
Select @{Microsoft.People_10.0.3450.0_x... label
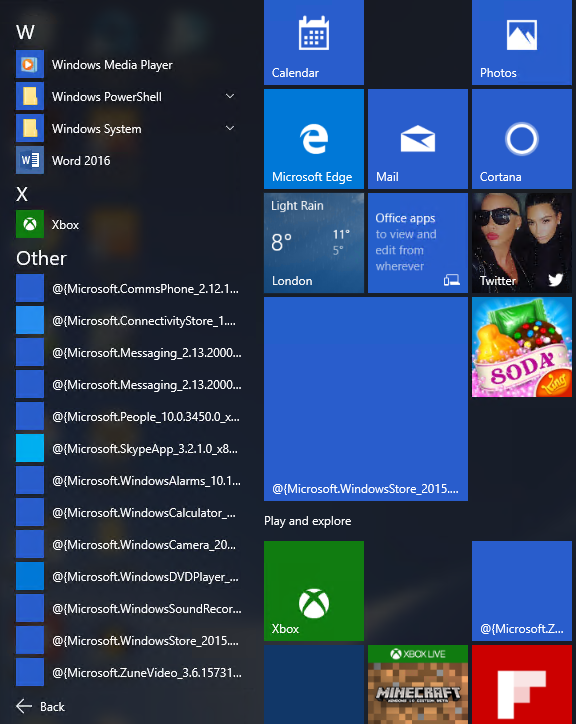tap(146, 416)
